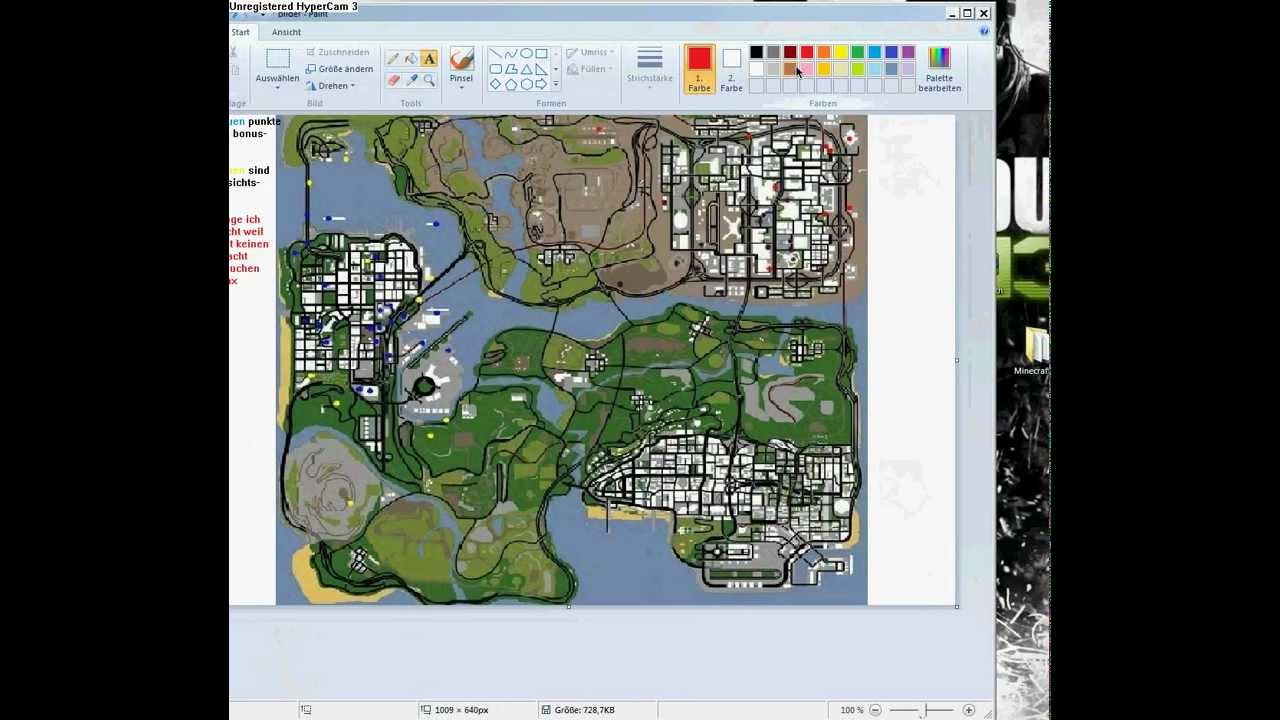Expand the Pinsel brushes dropdown arrow
Viewport: 1280px width, 720px height.
(x=461, y=88)
